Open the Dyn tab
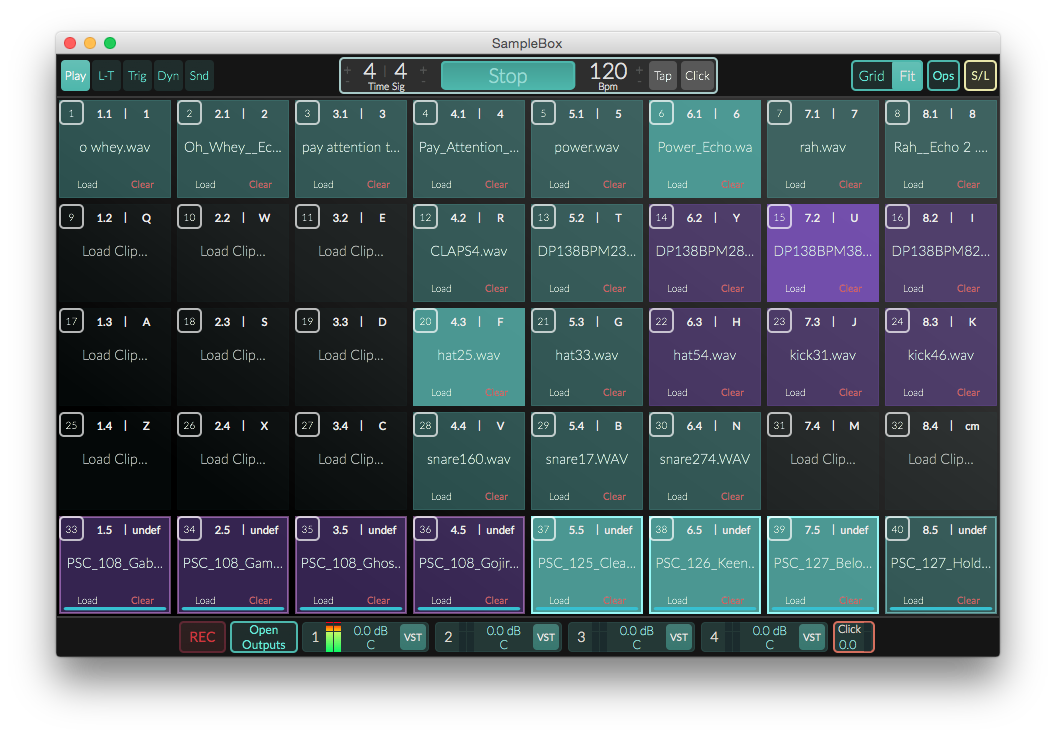This screenshot has height=737, width=1056. point(168,75)
